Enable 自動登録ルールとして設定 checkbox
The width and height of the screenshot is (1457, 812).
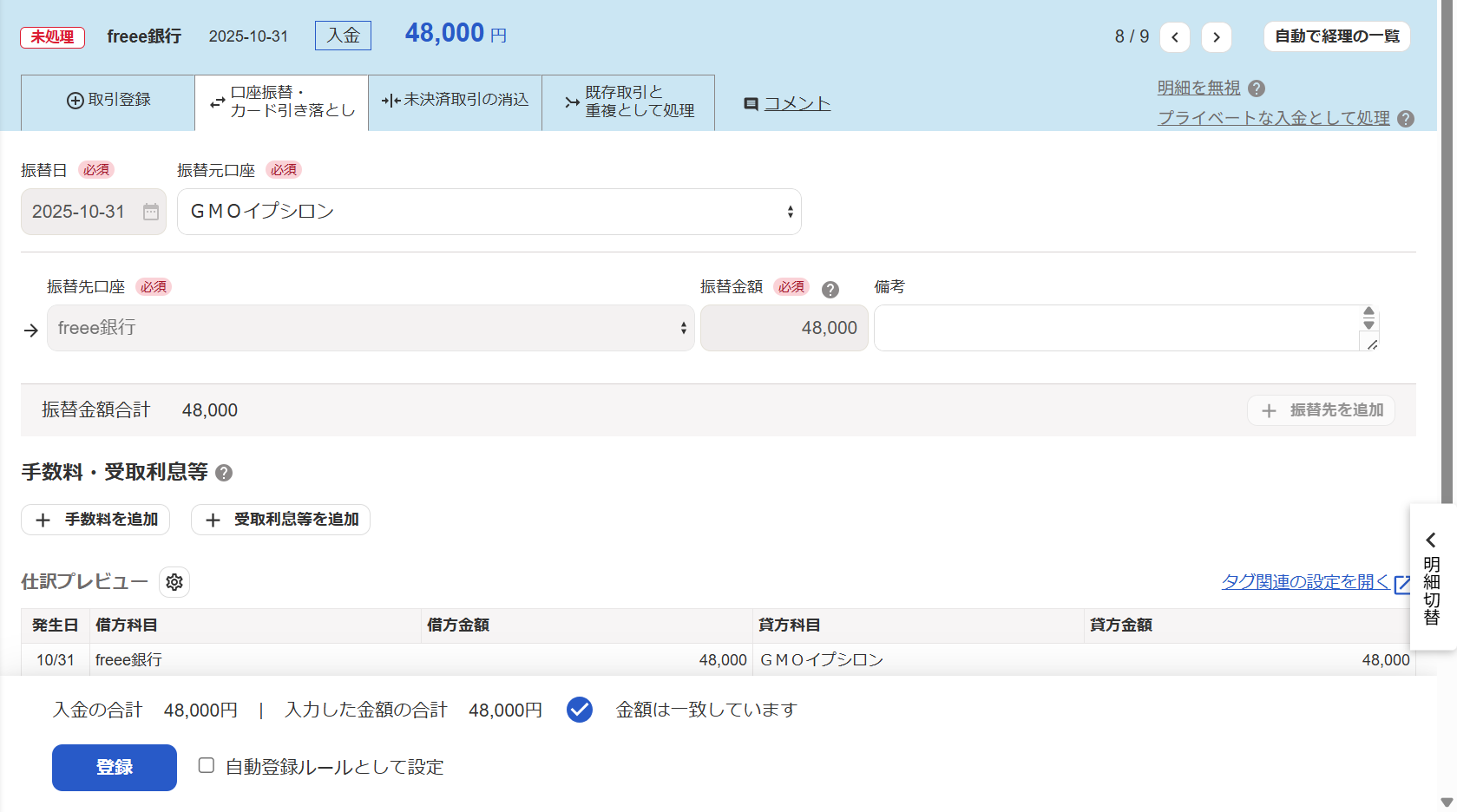(207, 765)
